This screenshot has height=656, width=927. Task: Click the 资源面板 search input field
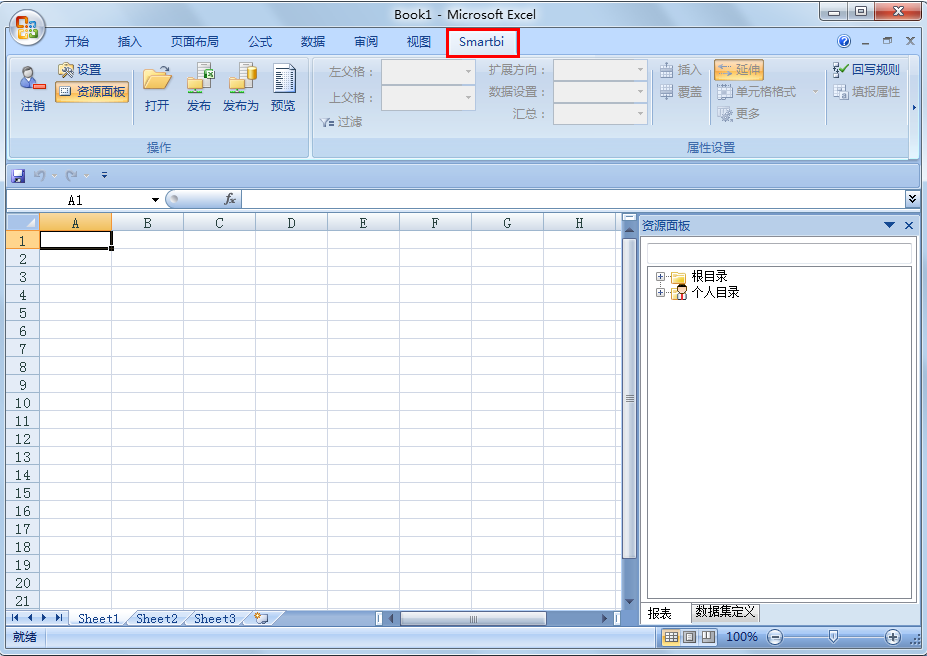779,254
